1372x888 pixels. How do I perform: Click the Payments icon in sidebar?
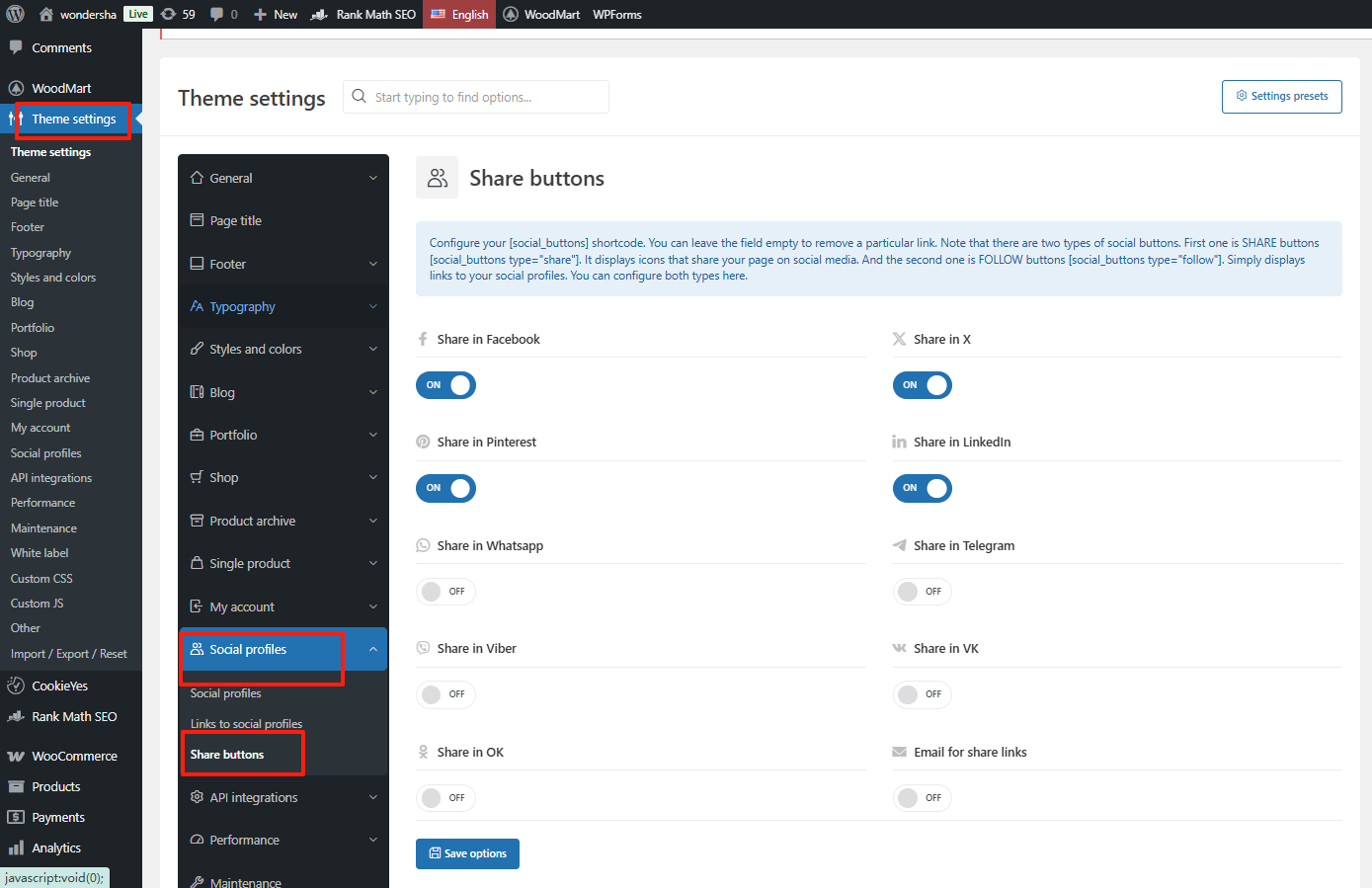(16, 817)
